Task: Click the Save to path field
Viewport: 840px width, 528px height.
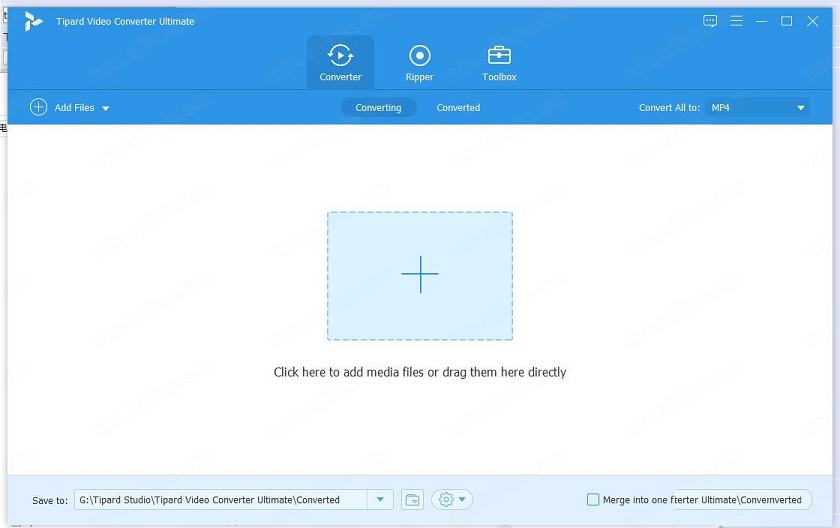Action: pos(220,500)
